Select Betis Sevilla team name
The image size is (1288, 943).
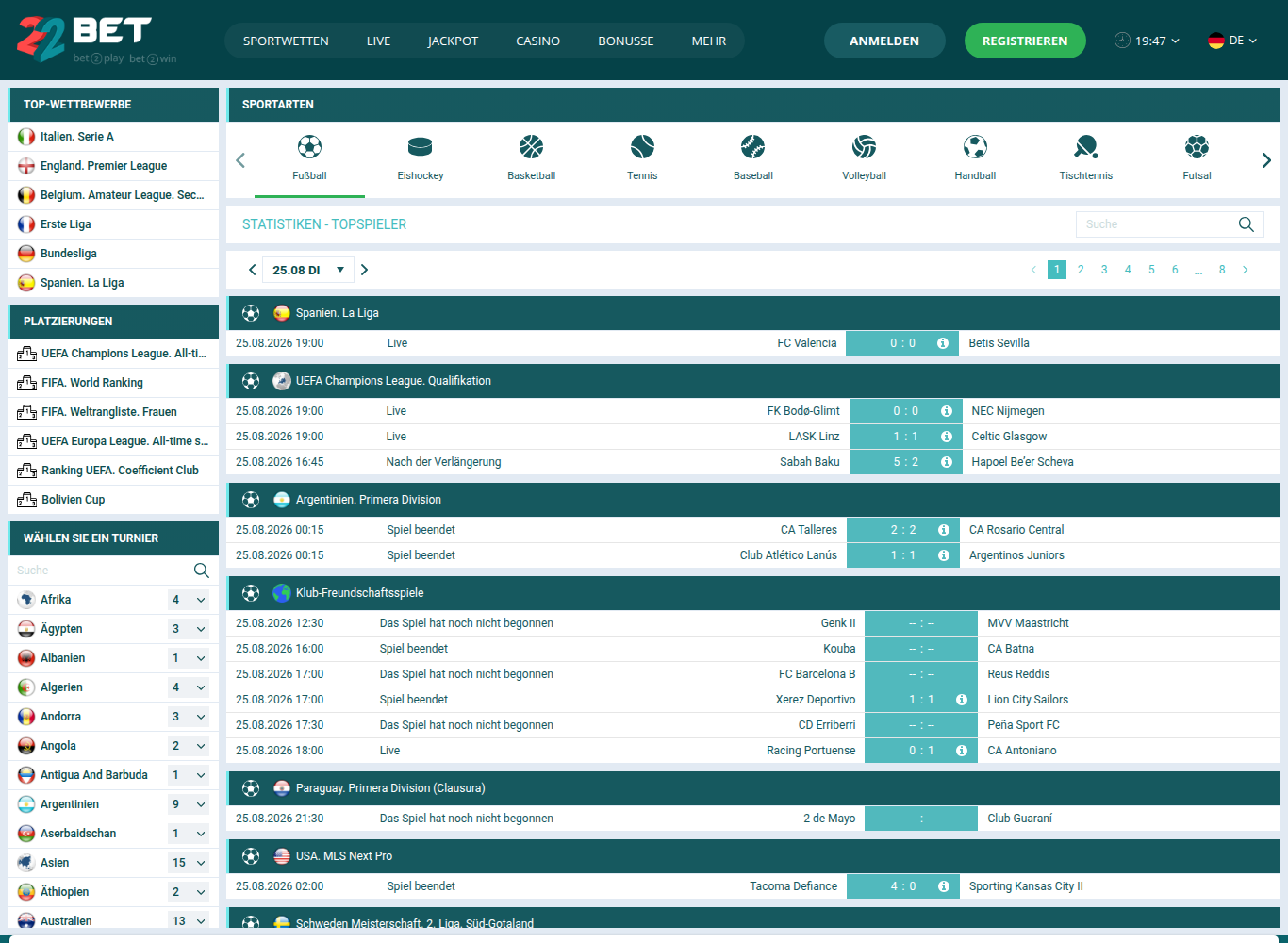[999, 343]
